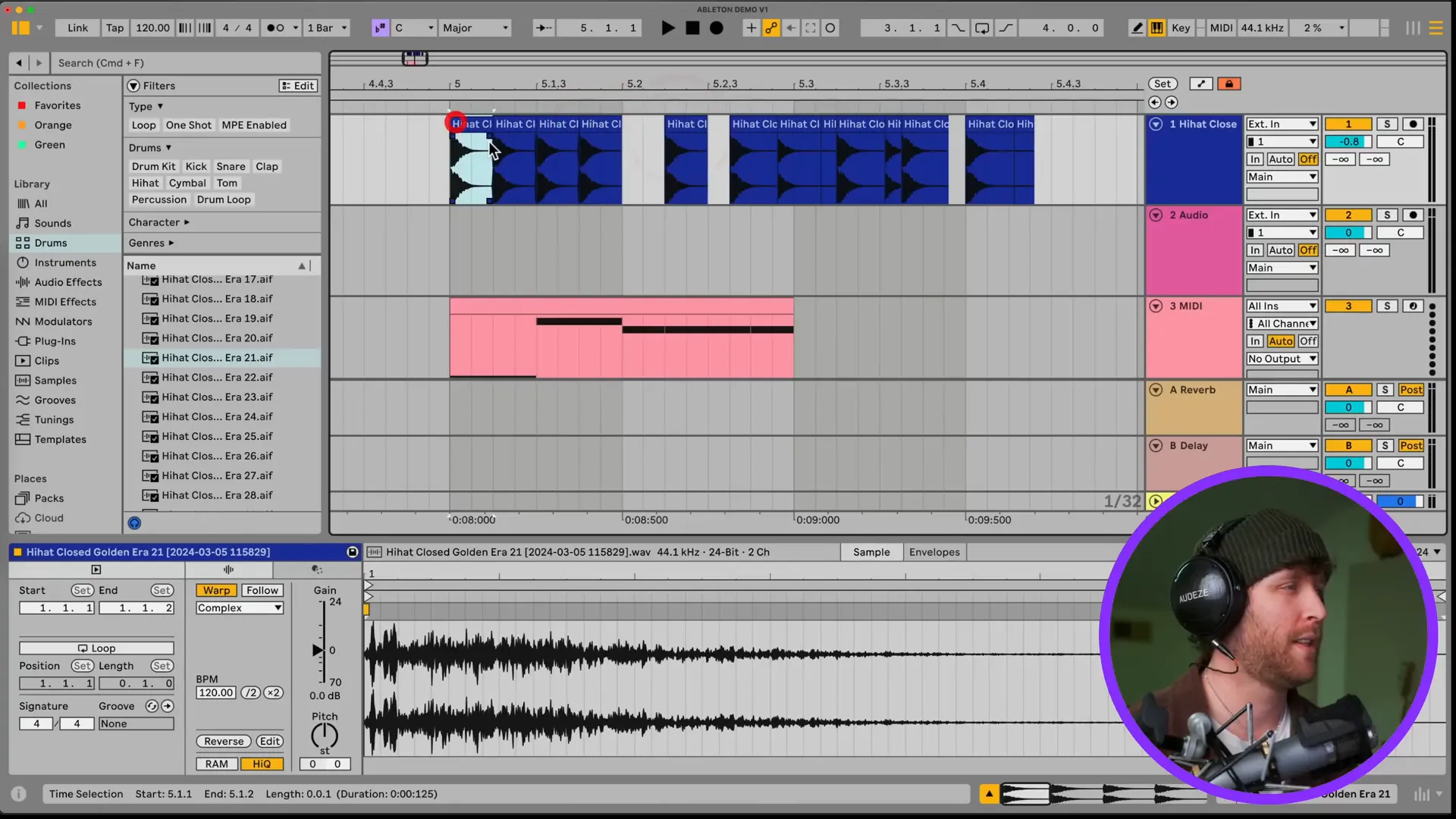
Task: Tap the Tap tempo button
Action: pos(115,28)
